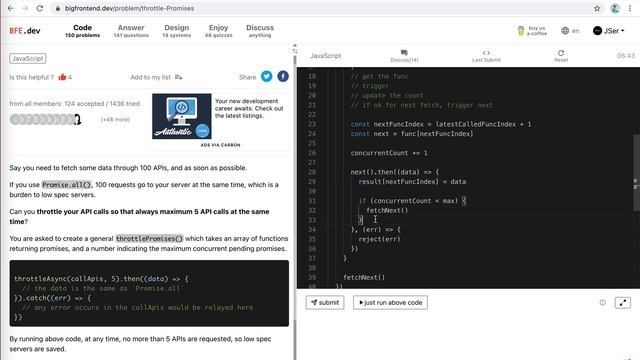The image size is (640, 360).
Task: Click the JavaScript tag label
Action: click(x=28, y=58)
